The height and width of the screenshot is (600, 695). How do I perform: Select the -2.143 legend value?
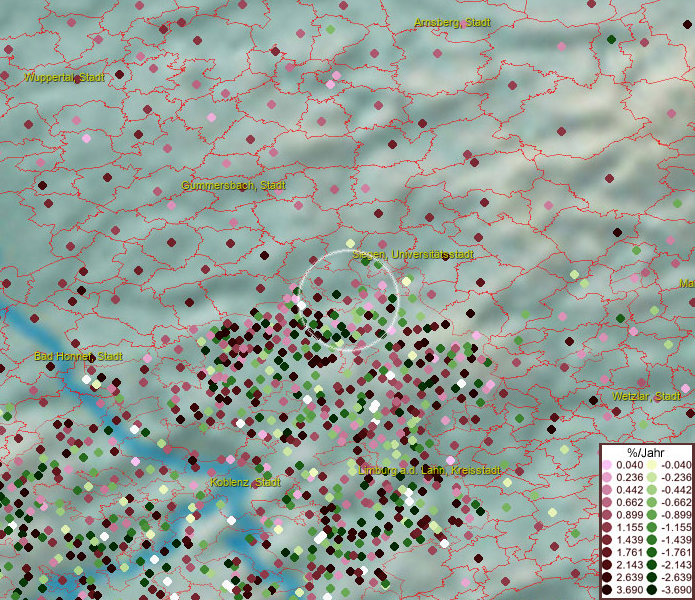coord(676,565)
